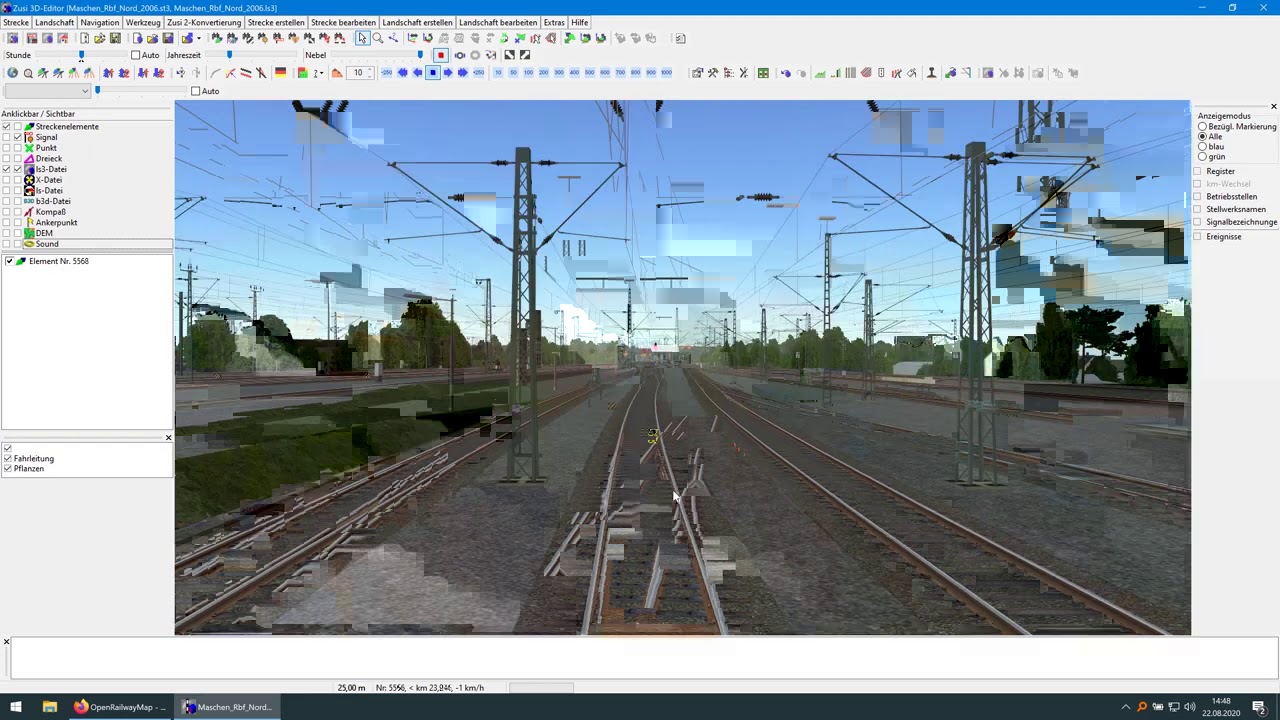Viewport: 1280px width, 720px height.
Task: Toggle Streckenelemente clickable checkbox
Action: tap(6, 127)
